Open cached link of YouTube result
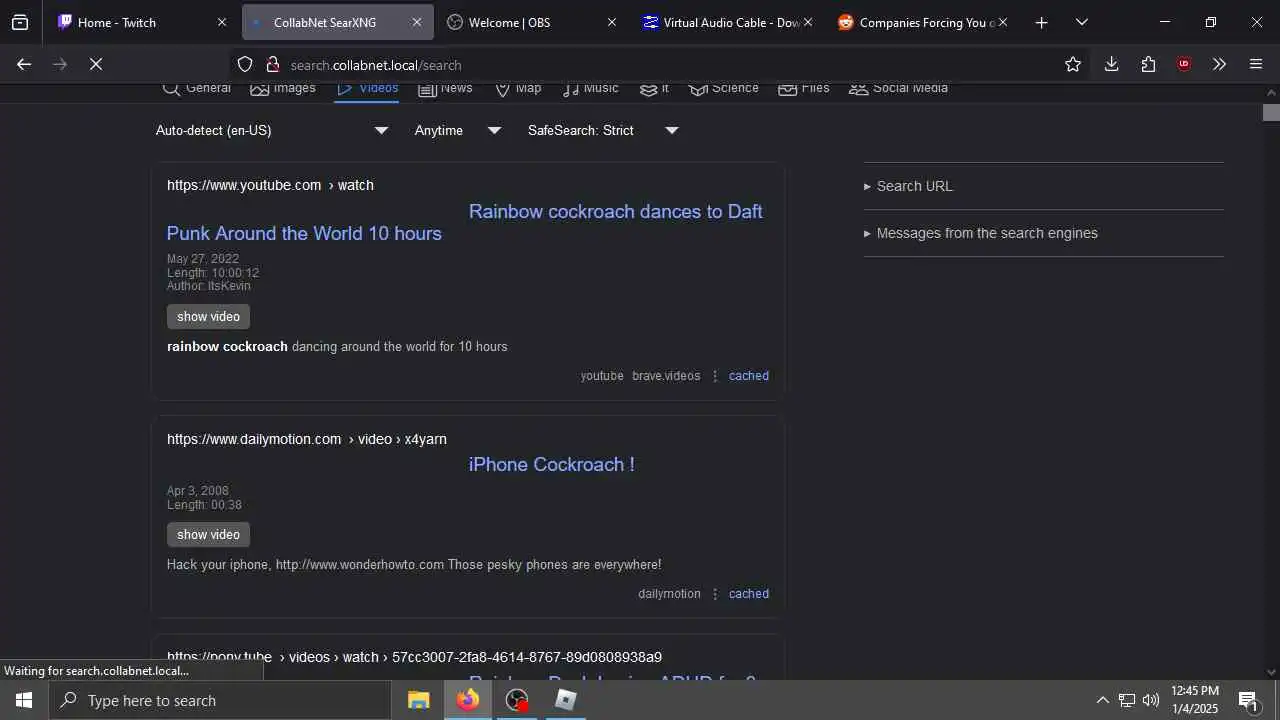 [749, 376]
